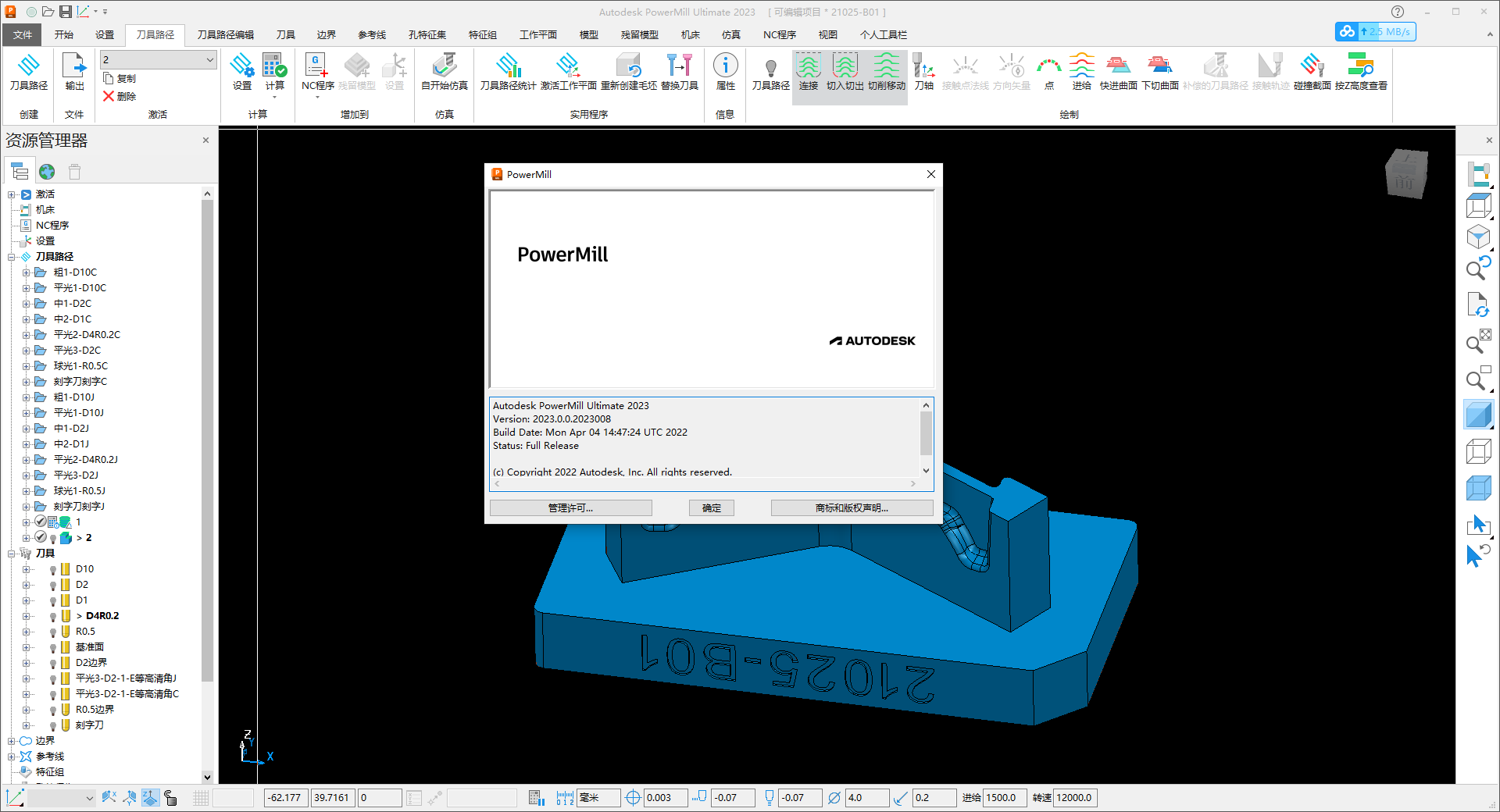
Task: Start simulation with 自开始仿真 icon
Action: 445,72
